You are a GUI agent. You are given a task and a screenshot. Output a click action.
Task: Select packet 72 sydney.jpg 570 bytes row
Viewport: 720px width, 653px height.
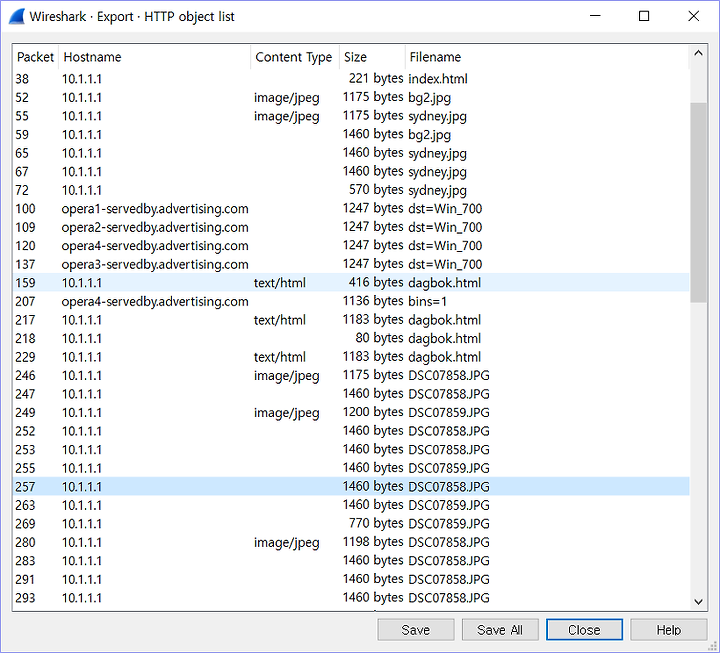pos(351,190)
